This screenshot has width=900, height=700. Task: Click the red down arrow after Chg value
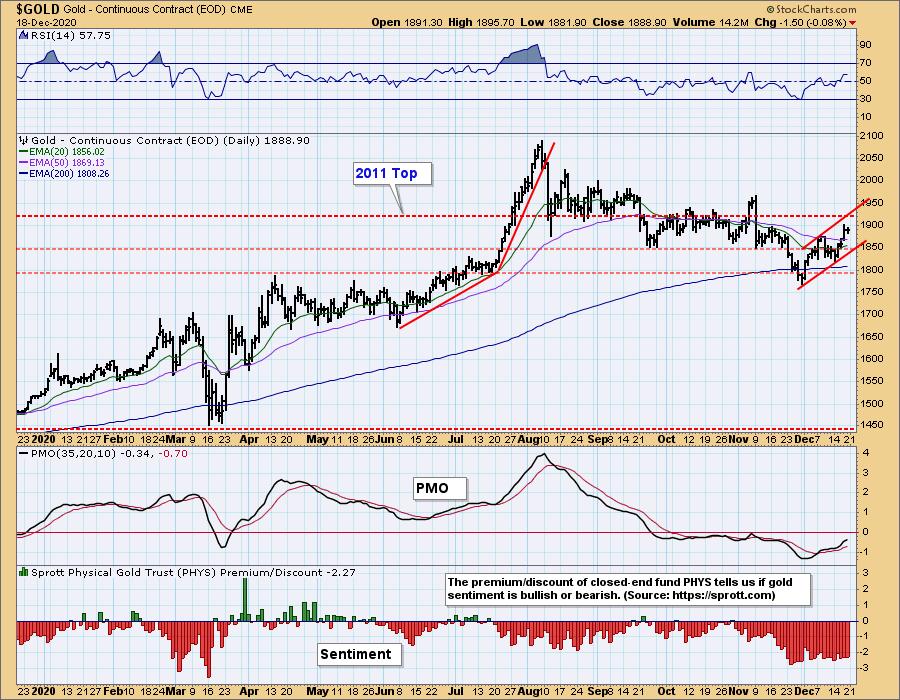pyautogui.click(x=852, y=22)
